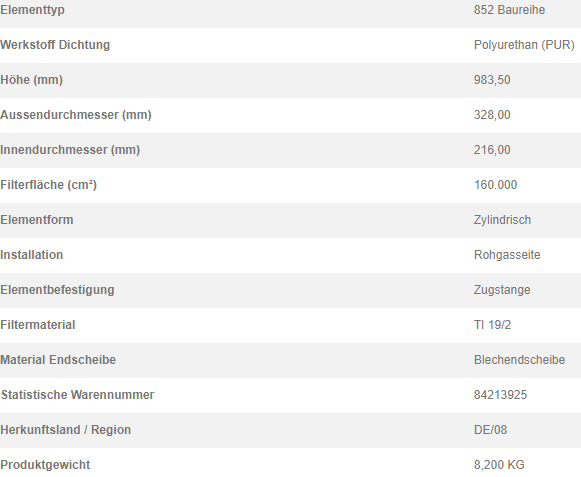This screenshot has width=581, height=477.
Task: Click the Filterfläche (cm²) label
Action: pos(49,185)
